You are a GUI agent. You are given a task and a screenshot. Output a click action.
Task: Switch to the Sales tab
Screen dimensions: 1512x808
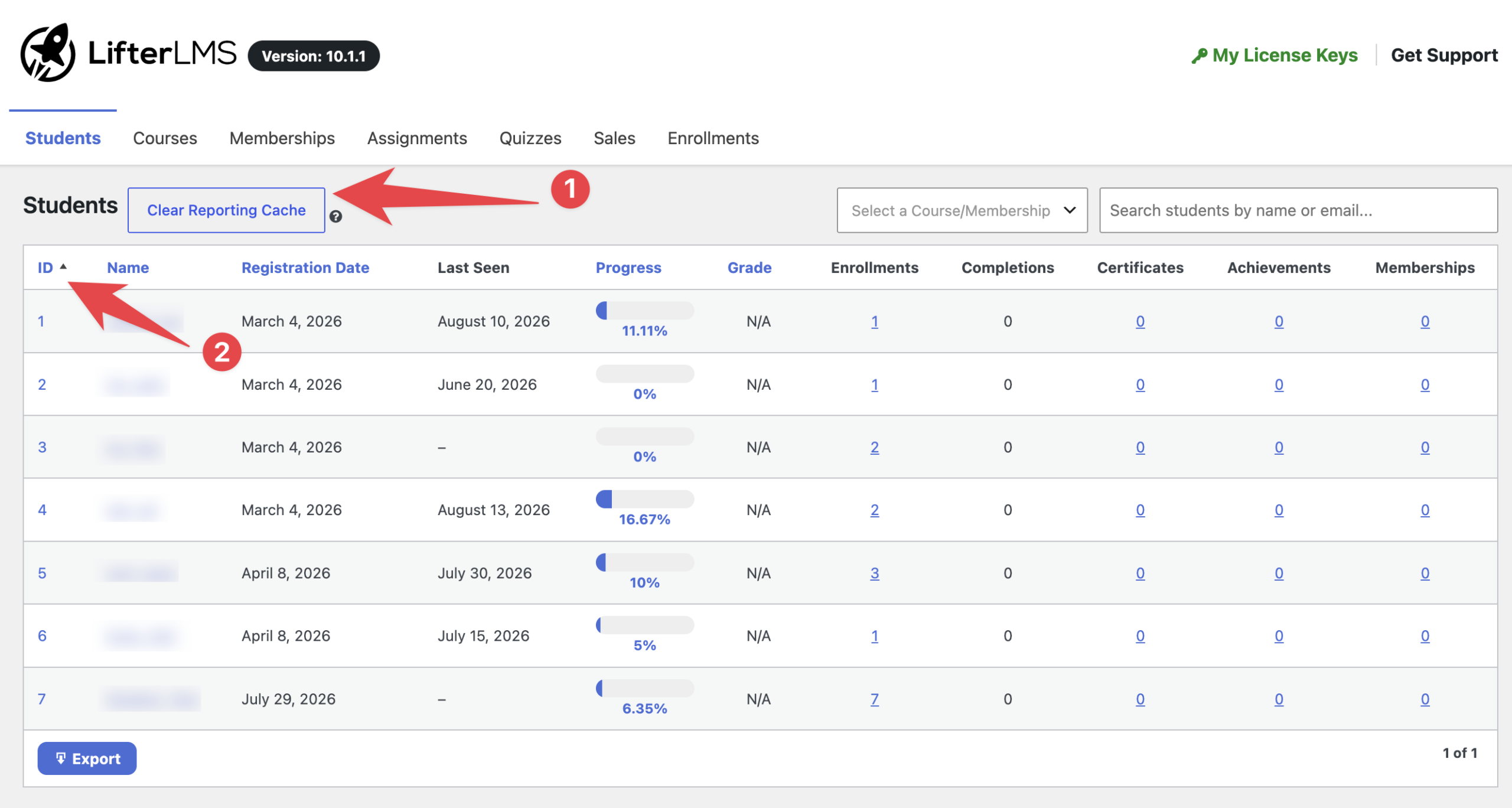(x=614, y=138)
